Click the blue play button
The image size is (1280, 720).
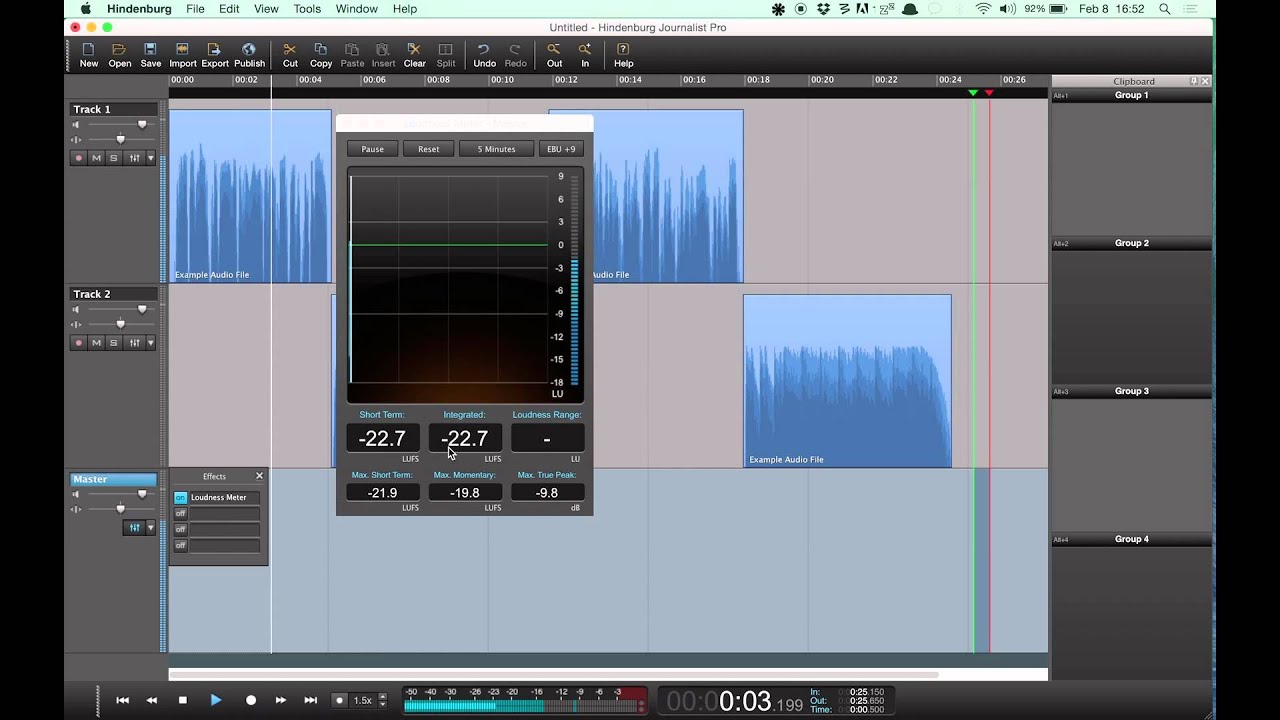[215, 700]
